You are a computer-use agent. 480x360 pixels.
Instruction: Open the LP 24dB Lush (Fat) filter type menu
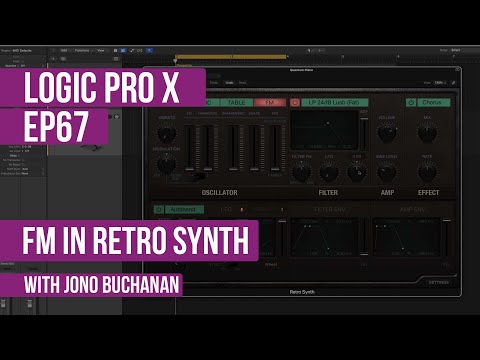pyautogui.click(x=335, y=102)
